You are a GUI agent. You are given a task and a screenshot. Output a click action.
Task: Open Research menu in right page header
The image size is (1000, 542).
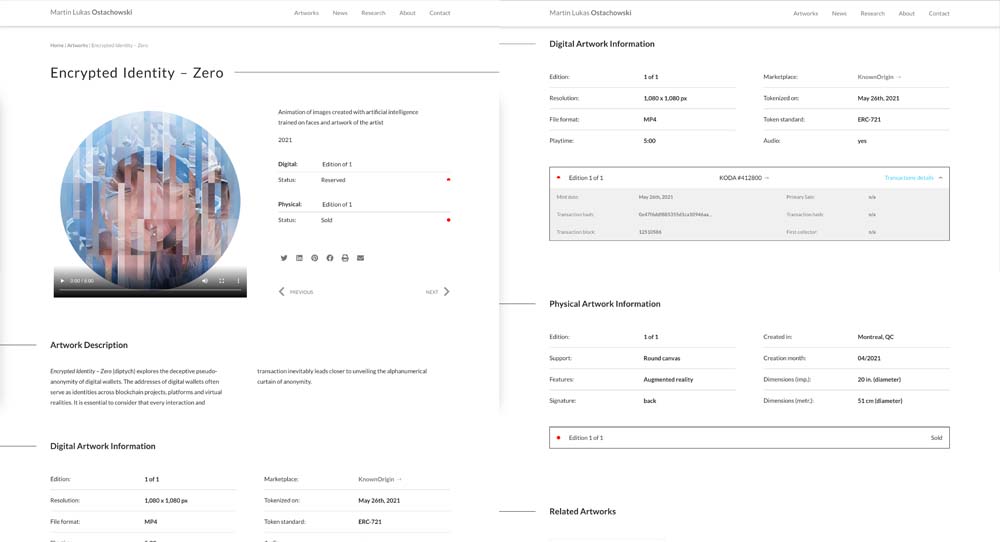point(872,13)
